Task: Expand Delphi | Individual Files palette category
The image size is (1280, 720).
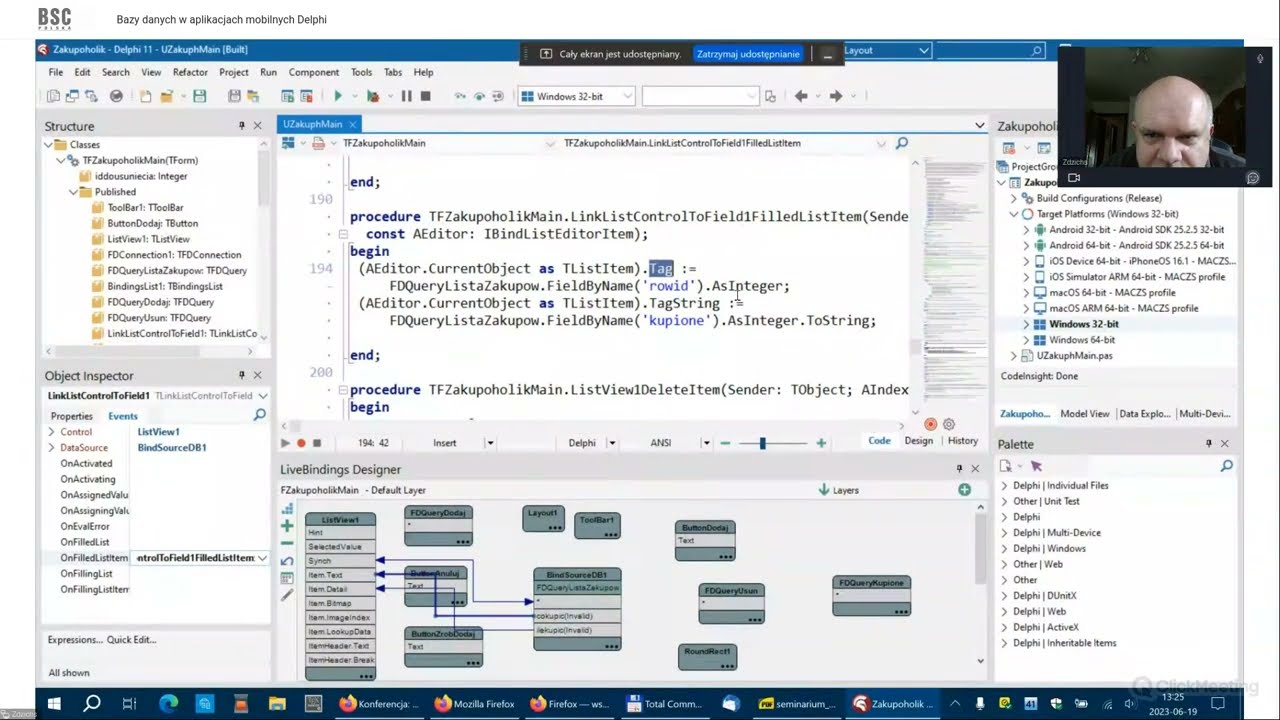Action: tap(1005, 486)
